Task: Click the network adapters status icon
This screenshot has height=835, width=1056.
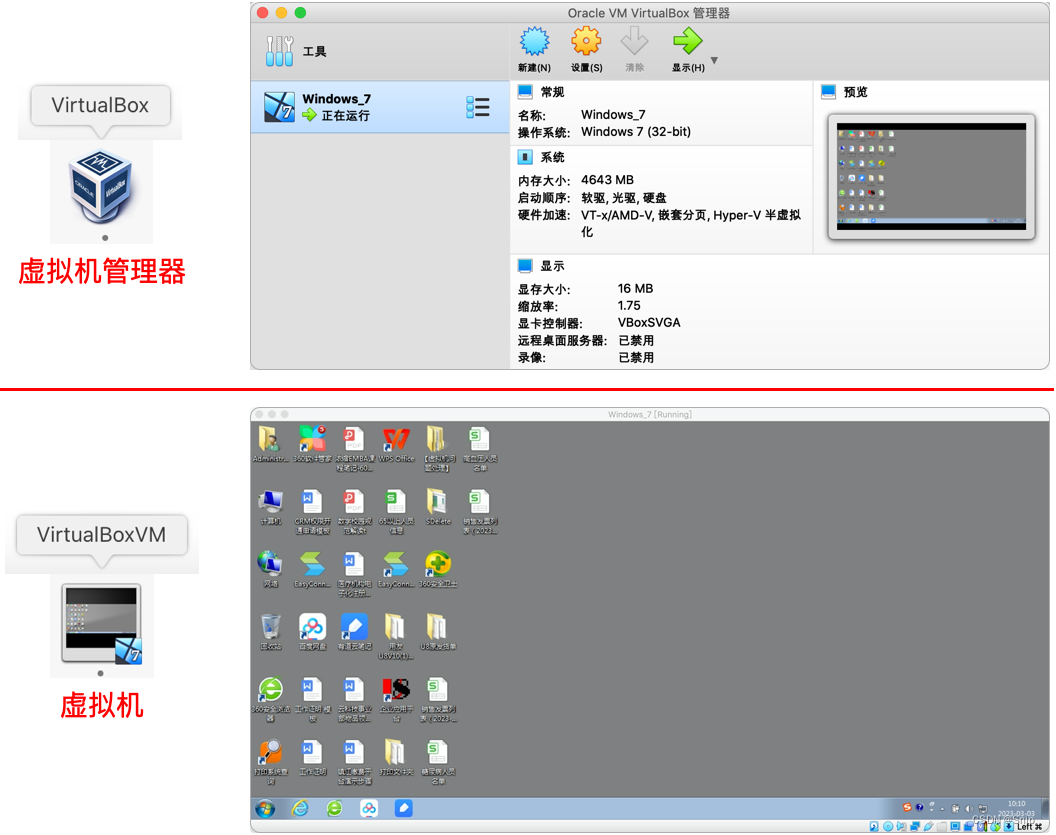Action: (915, 826)
